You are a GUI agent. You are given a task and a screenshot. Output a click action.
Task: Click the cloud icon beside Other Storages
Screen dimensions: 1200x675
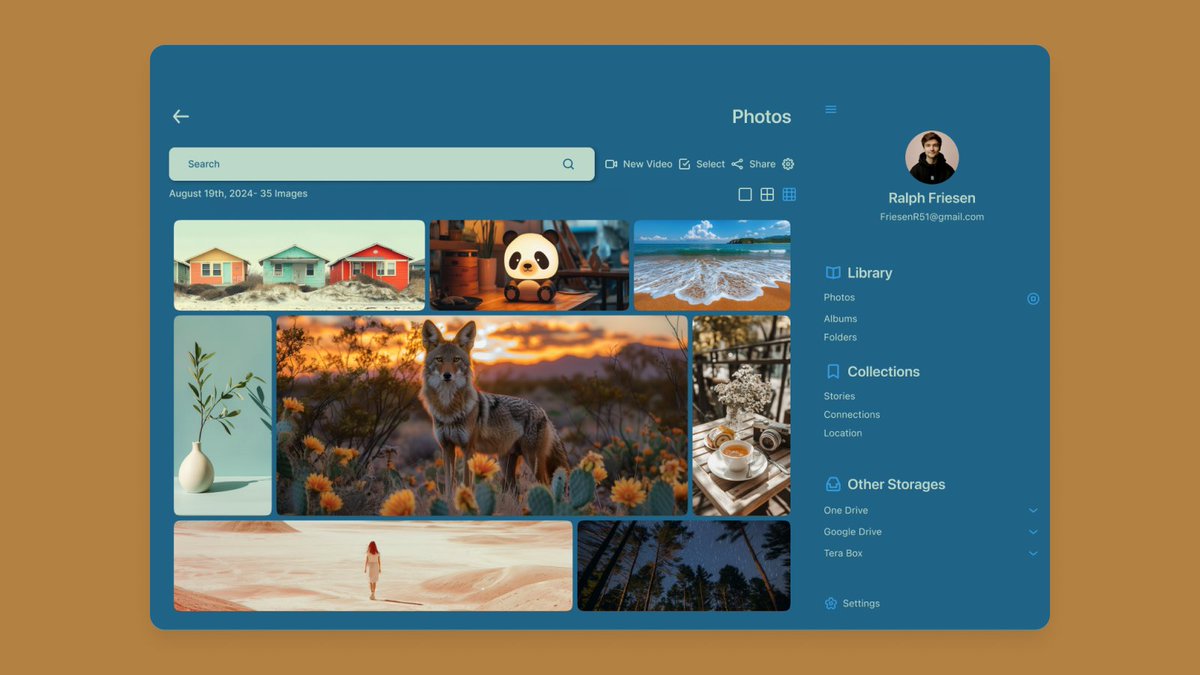click(832, 484)
